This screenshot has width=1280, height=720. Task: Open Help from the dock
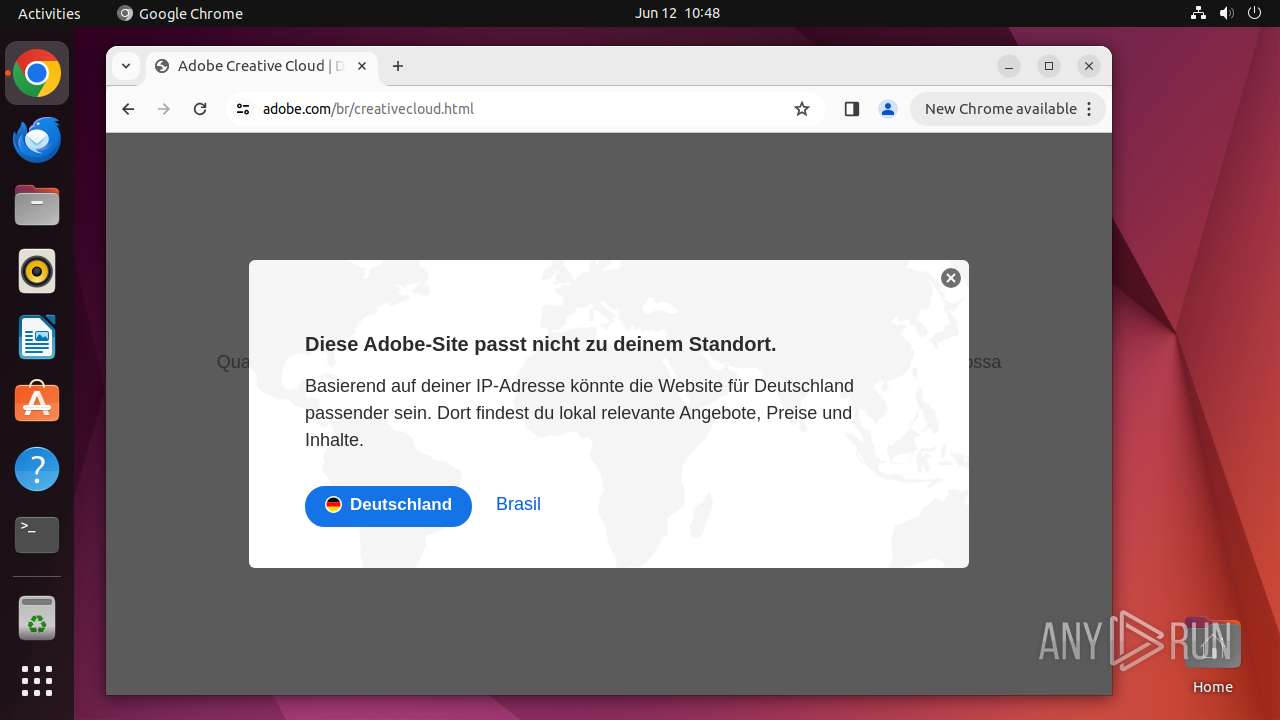click(37, 469)
